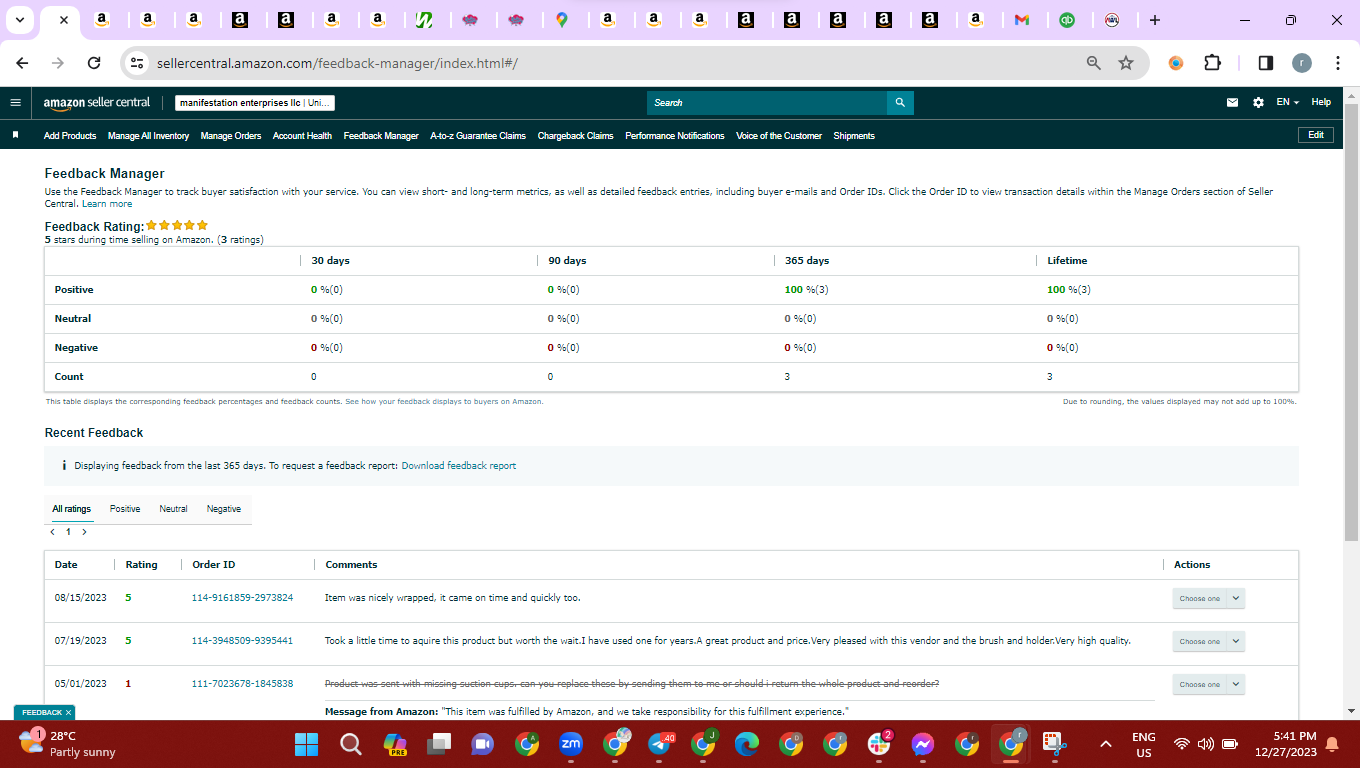Open the action dropdown for order 114-9161859-2973824
1360x768 pixels.
[x=1208, y=598]
